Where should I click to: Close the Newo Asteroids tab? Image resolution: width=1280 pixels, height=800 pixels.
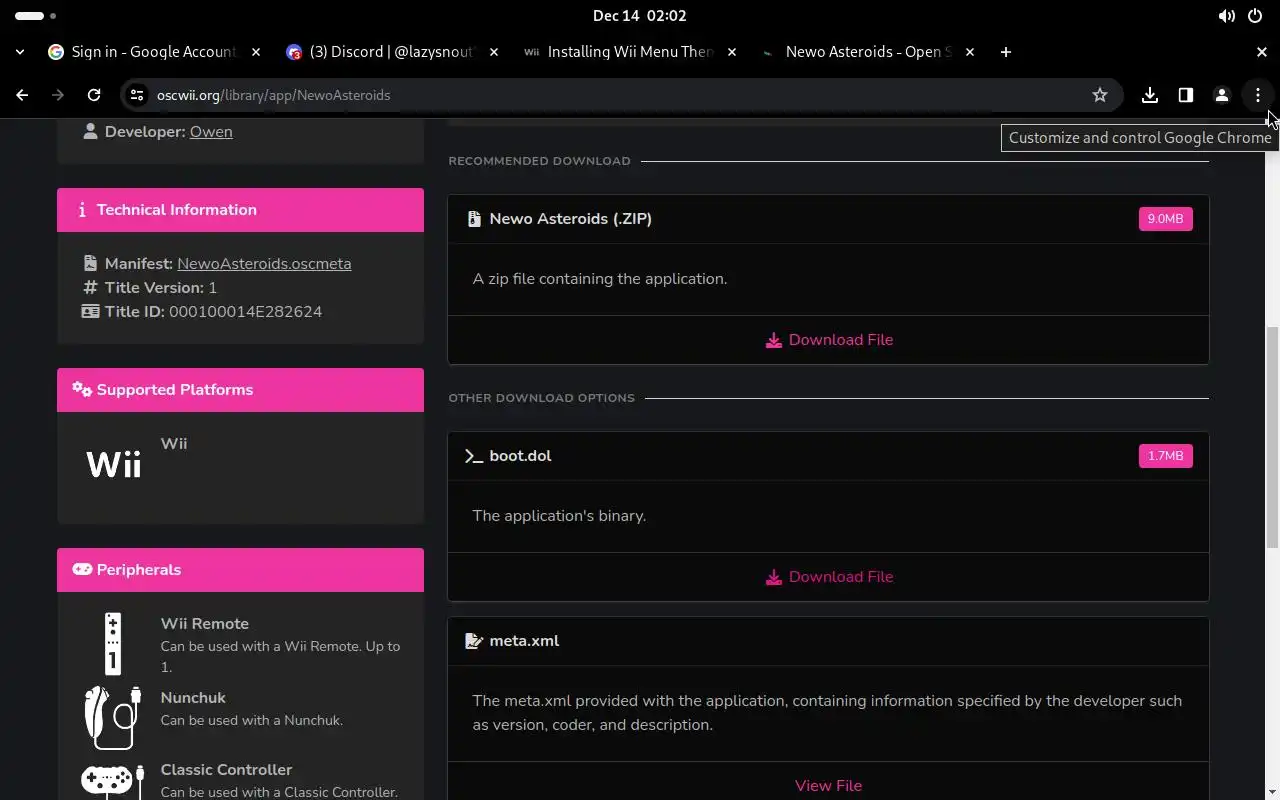click(x=970, y=52)
